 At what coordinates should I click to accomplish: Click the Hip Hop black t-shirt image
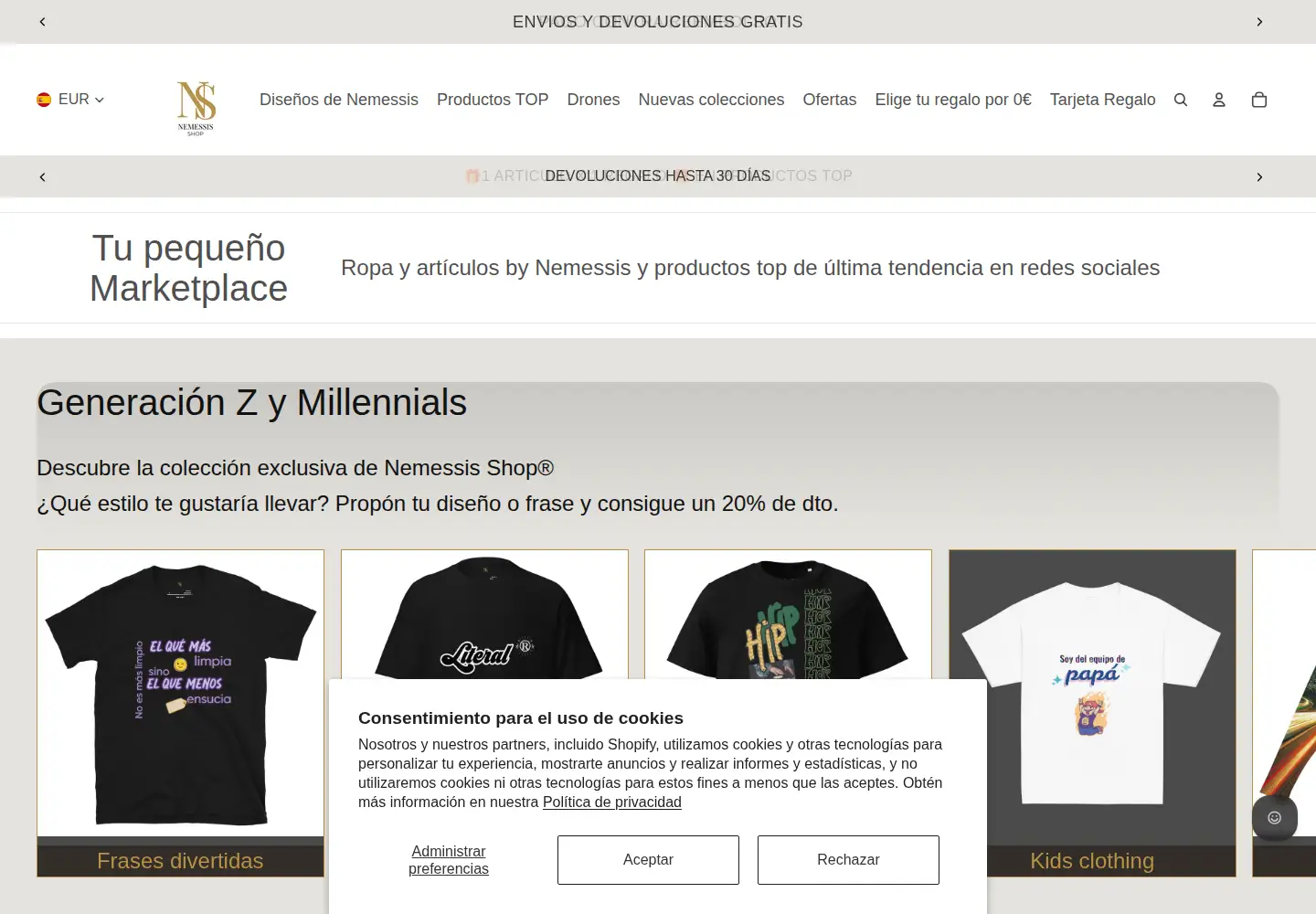(x=788, y=614)
